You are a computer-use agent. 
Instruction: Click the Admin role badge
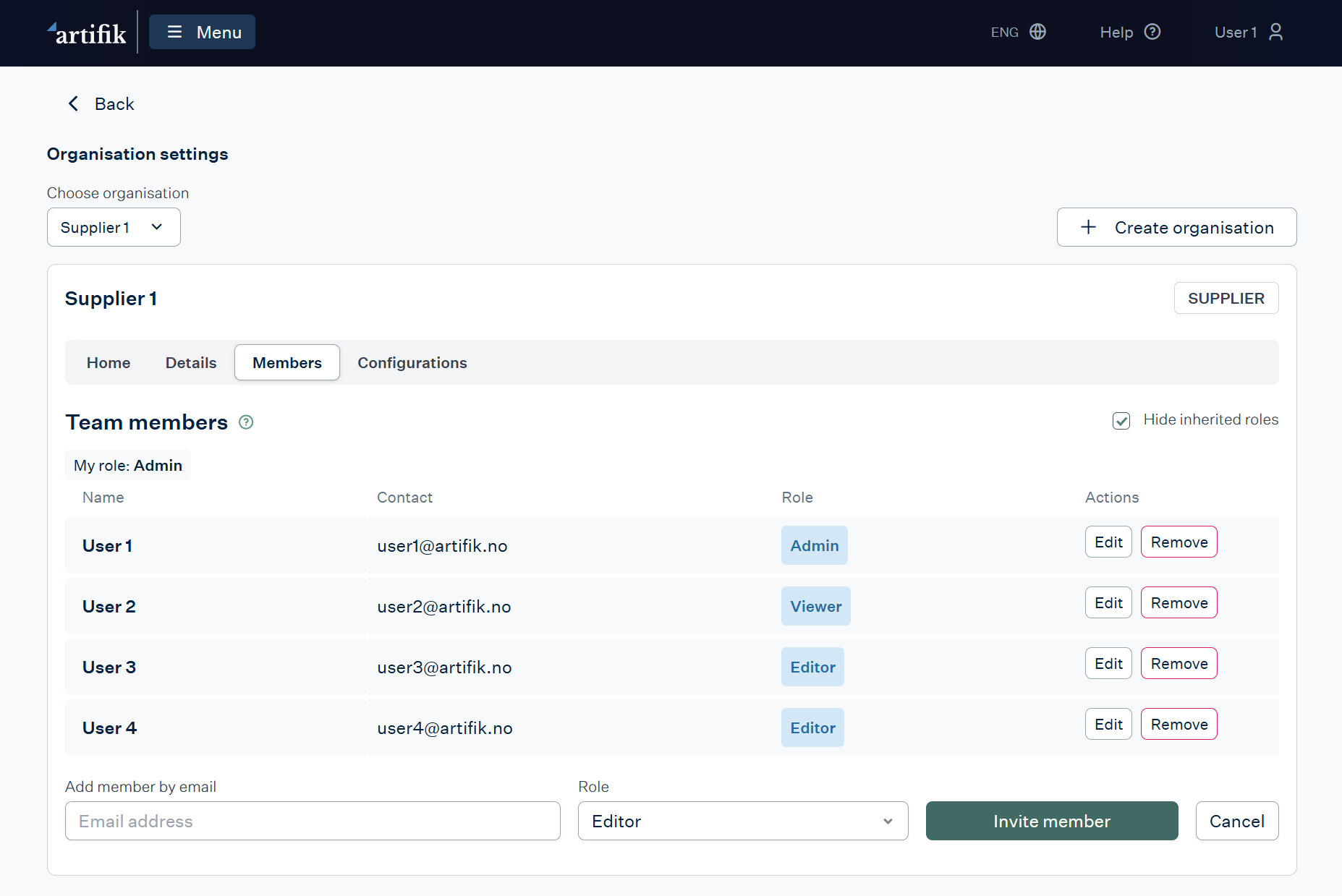pos(815,545)
